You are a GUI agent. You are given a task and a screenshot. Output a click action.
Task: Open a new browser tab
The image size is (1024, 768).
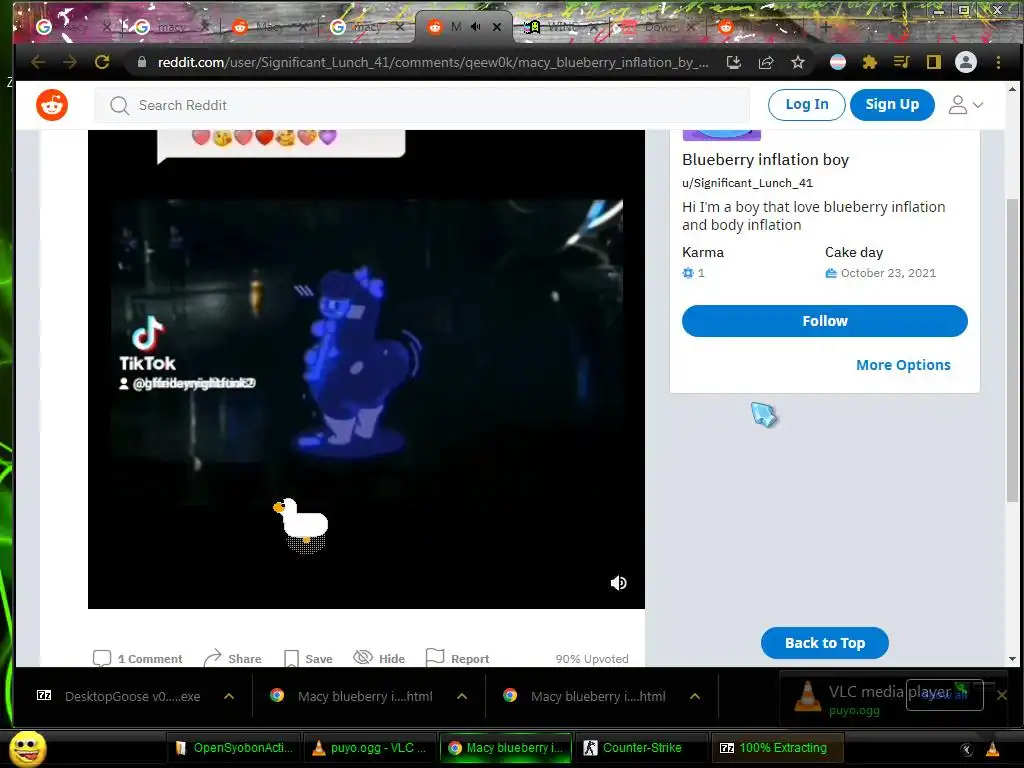(x=825, y=27)
